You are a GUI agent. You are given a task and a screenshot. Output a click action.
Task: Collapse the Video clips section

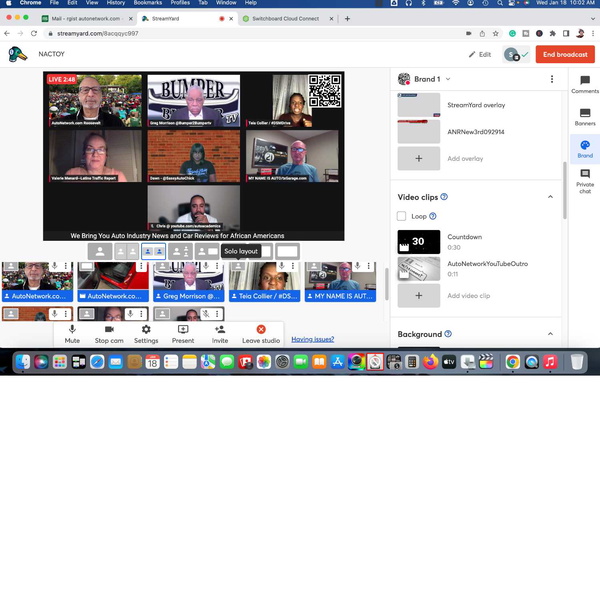pos(550,197)
